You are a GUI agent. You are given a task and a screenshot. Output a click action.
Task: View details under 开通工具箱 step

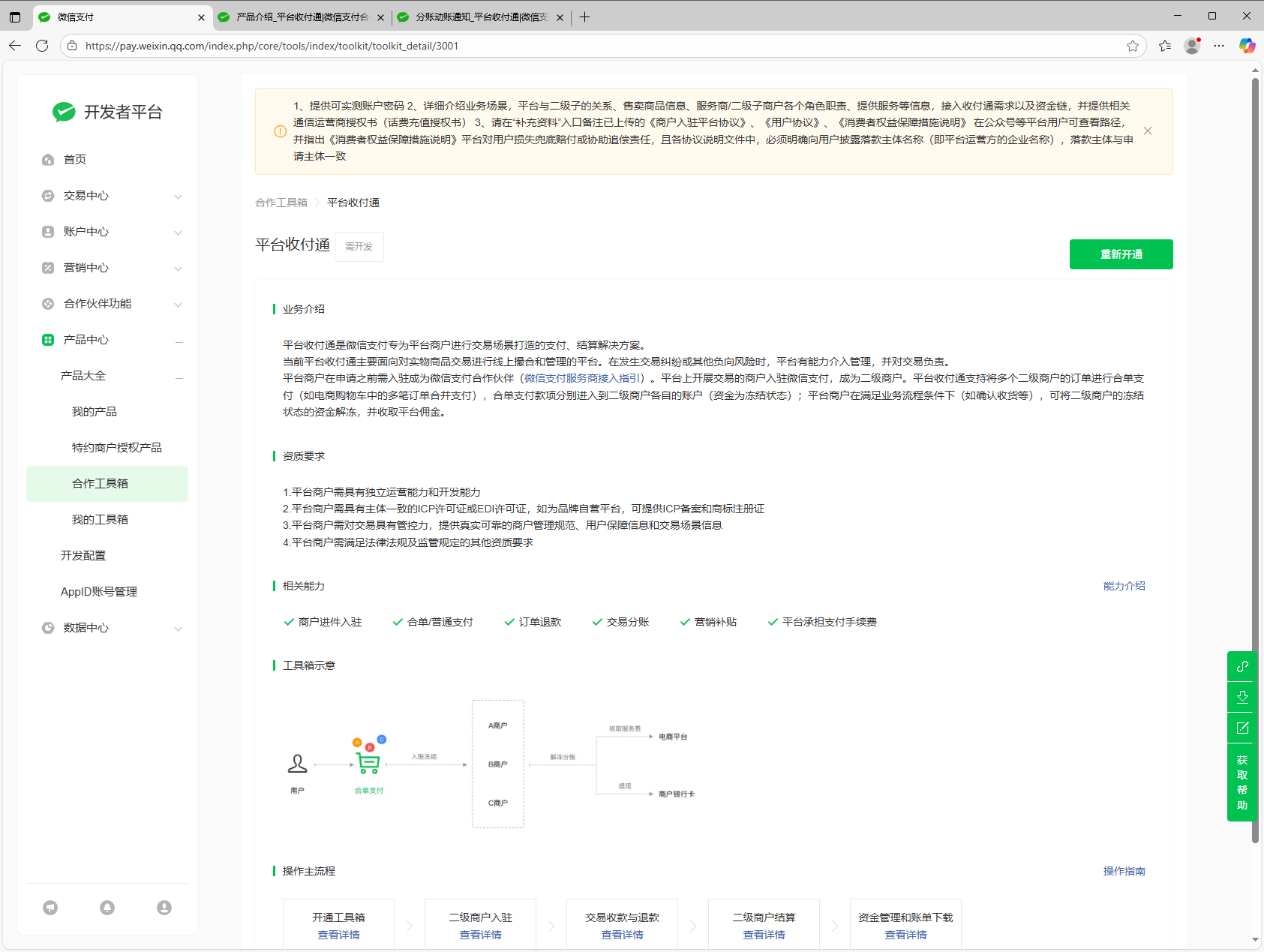[x=338, y=935]
